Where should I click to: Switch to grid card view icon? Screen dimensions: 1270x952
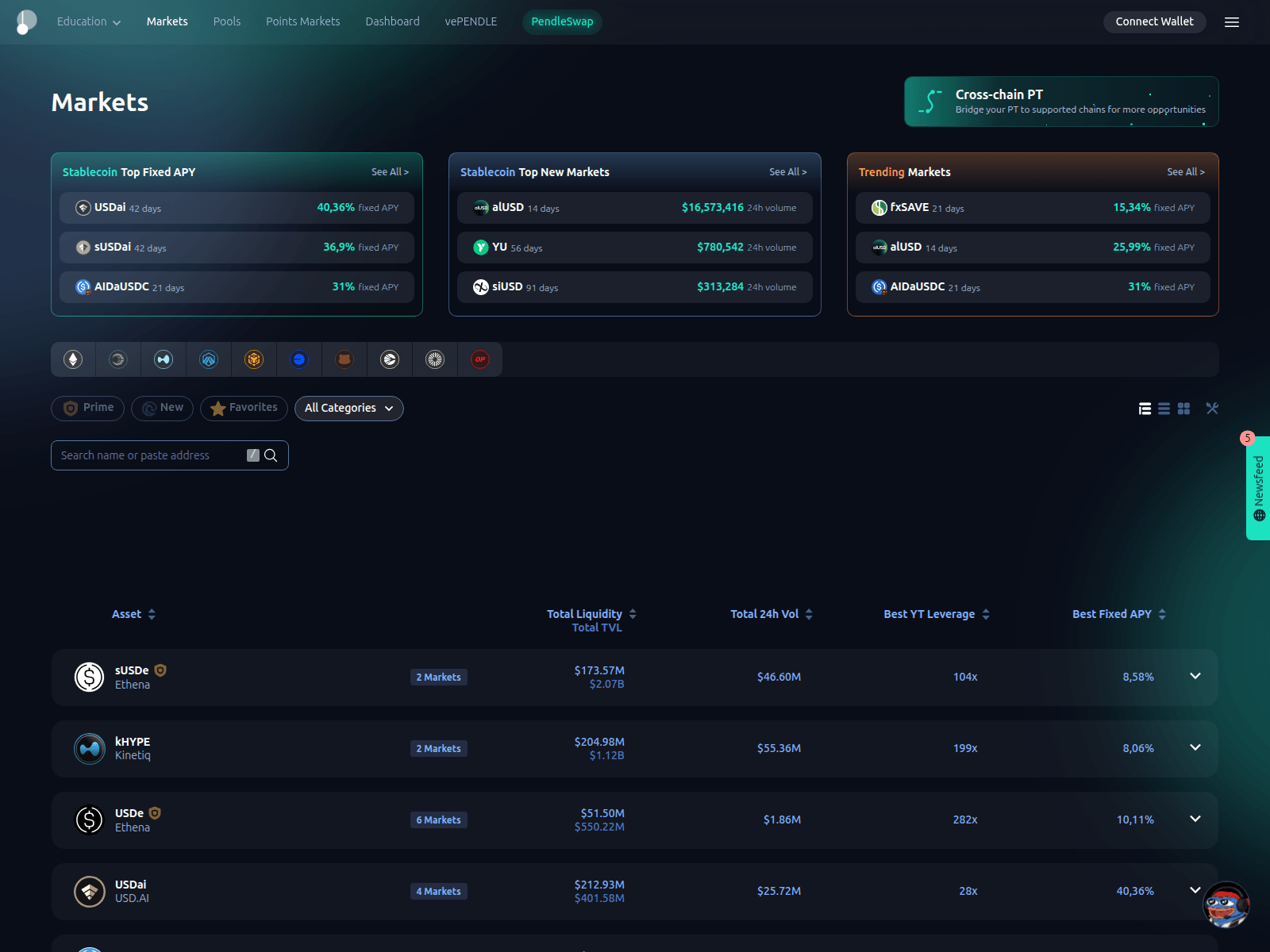(x=1183, y=409)
